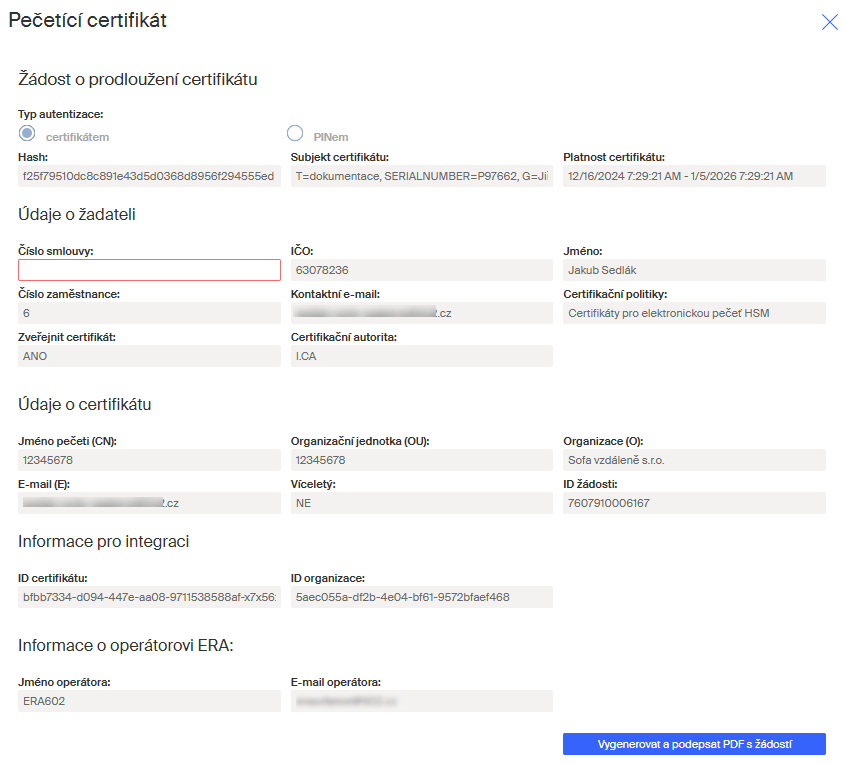Image resolution: width=844 pixels, height=764 pixels.
Task: Click the IČO field showing 63078236
Action: pyautogui.click(x=421, y=270)
